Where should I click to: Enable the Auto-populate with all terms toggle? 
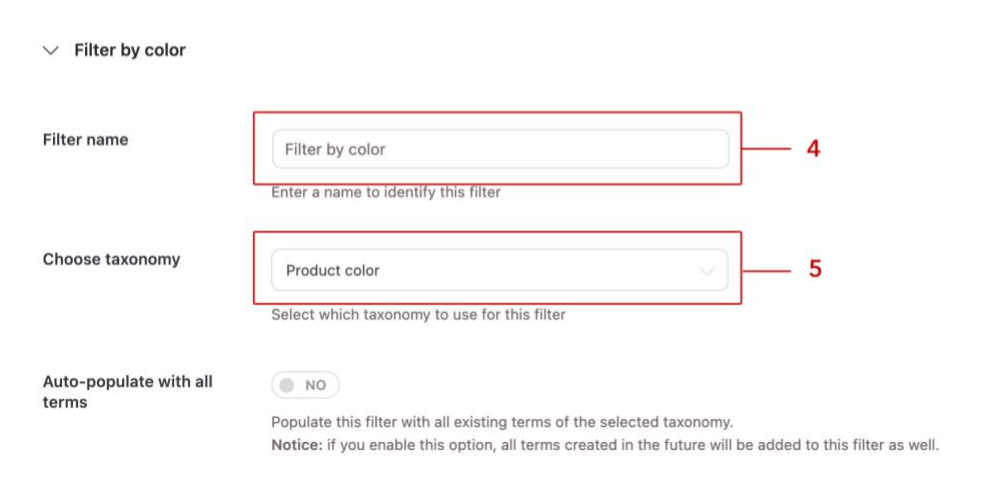[305, 385]
